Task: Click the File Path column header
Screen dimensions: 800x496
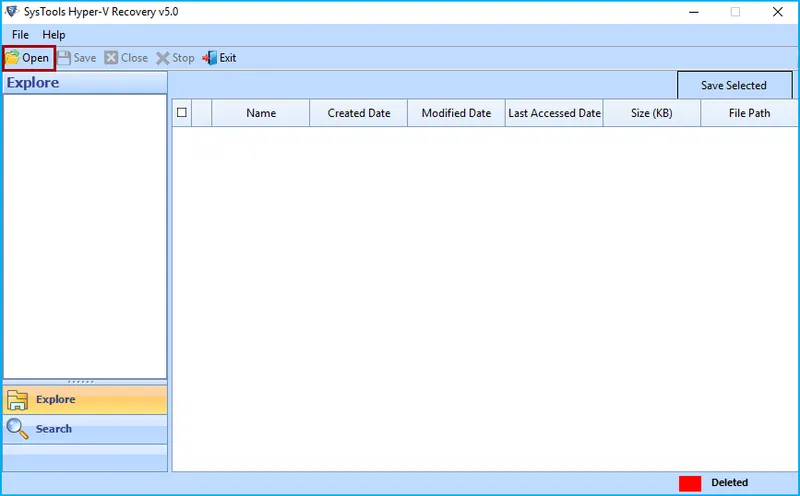Action: coord(749,113)
